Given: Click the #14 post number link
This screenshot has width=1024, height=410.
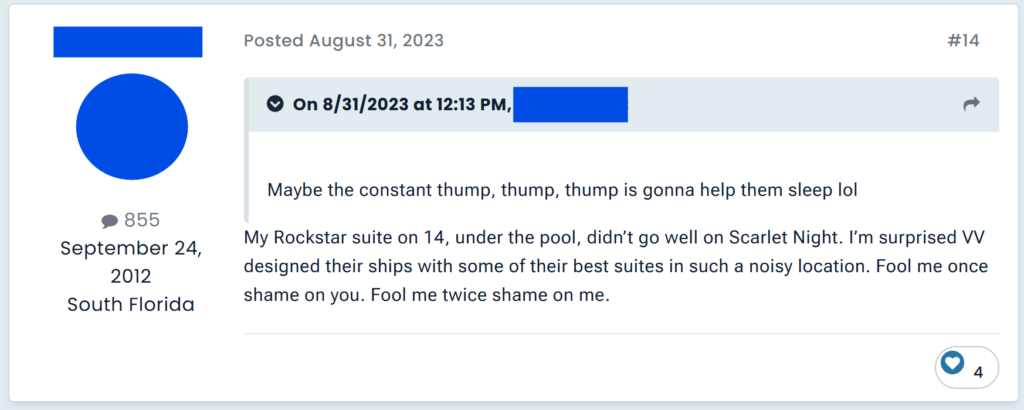Looking at the screenshot, I should [x=962, y=41].
